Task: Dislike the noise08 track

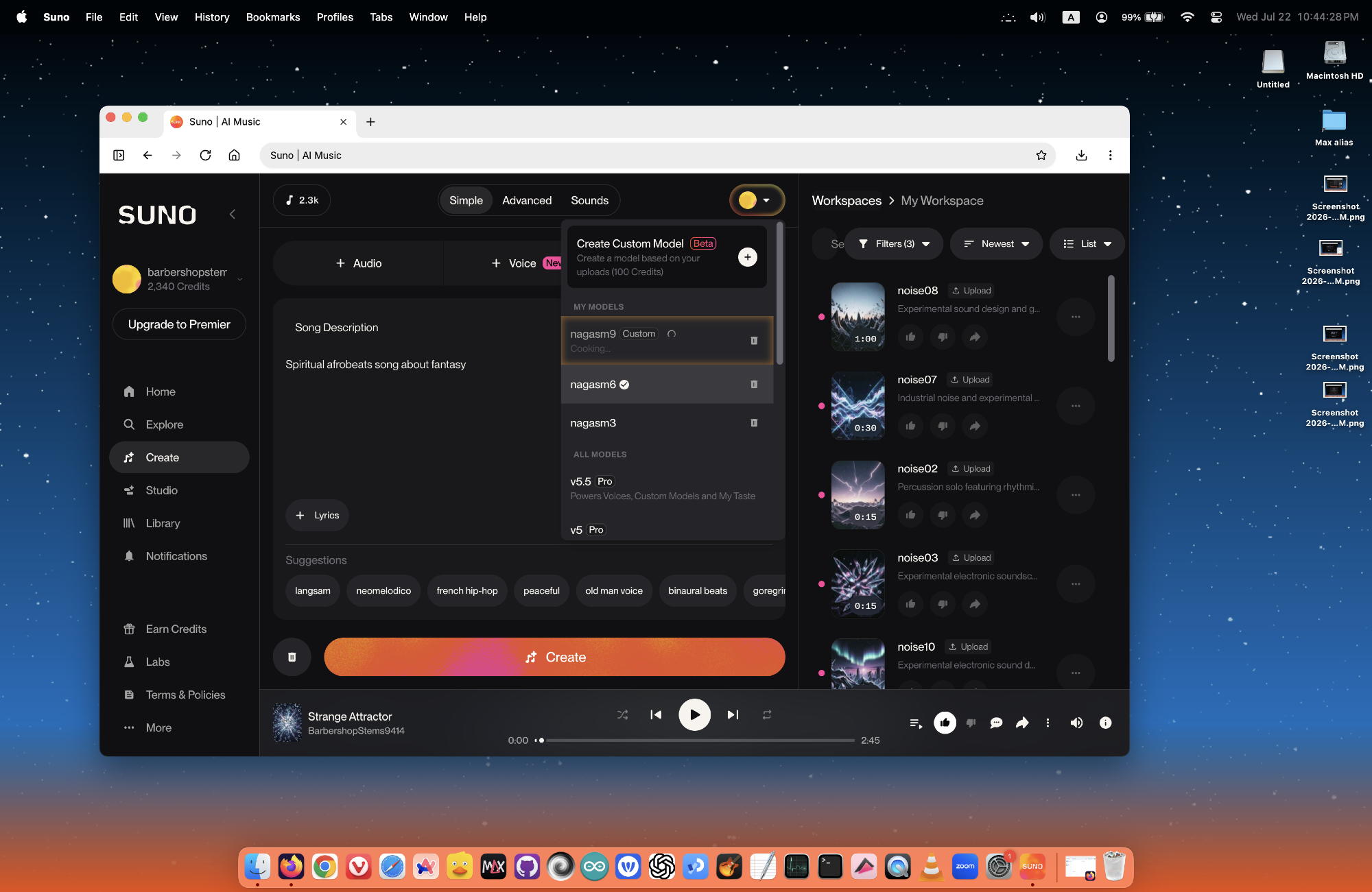Action: [x=943, y=337]
